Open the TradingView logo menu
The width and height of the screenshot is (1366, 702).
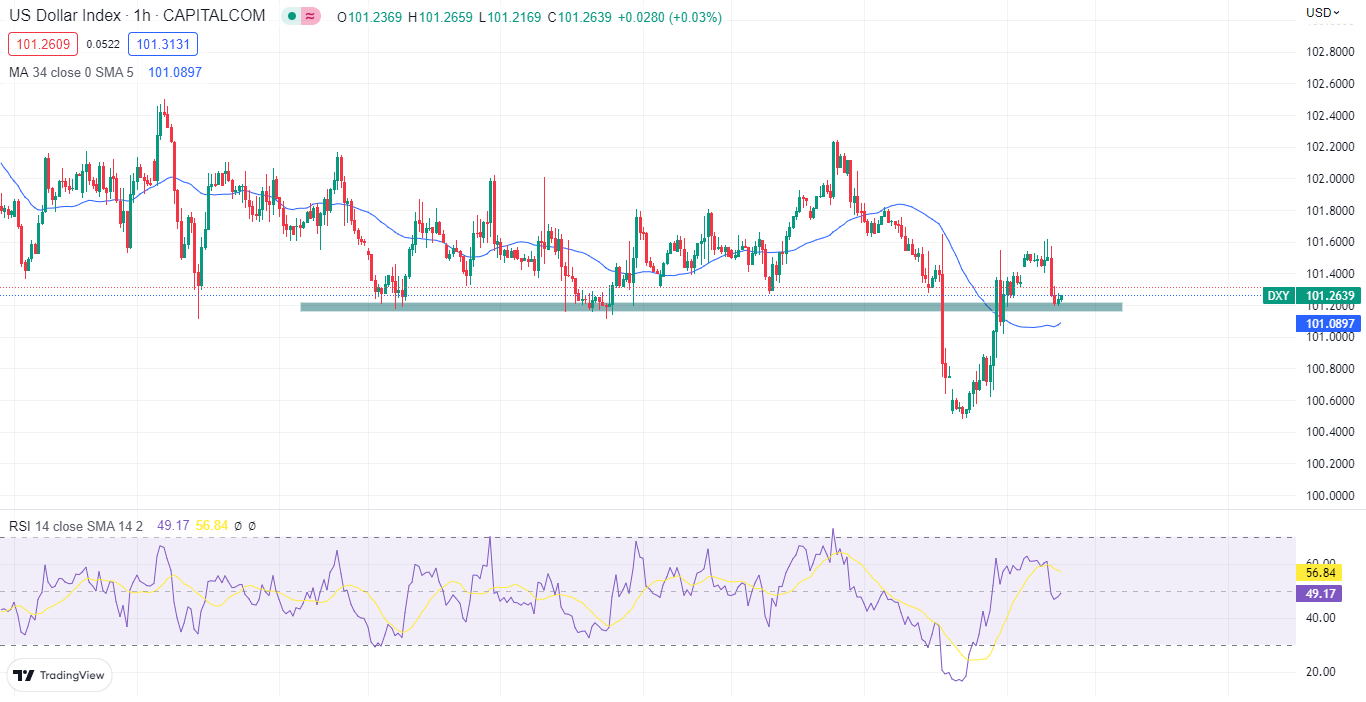pos(60,676)
